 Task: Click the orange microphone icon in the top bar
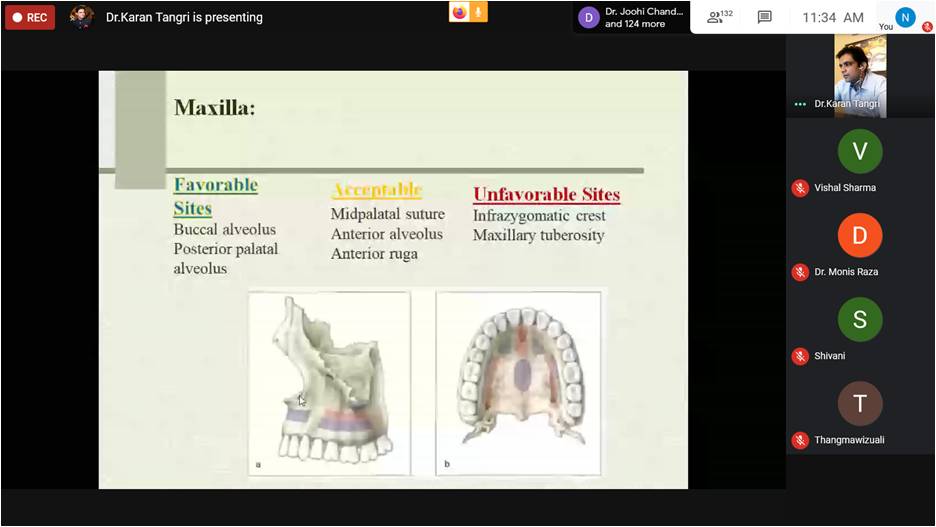[x=478, y=12]
